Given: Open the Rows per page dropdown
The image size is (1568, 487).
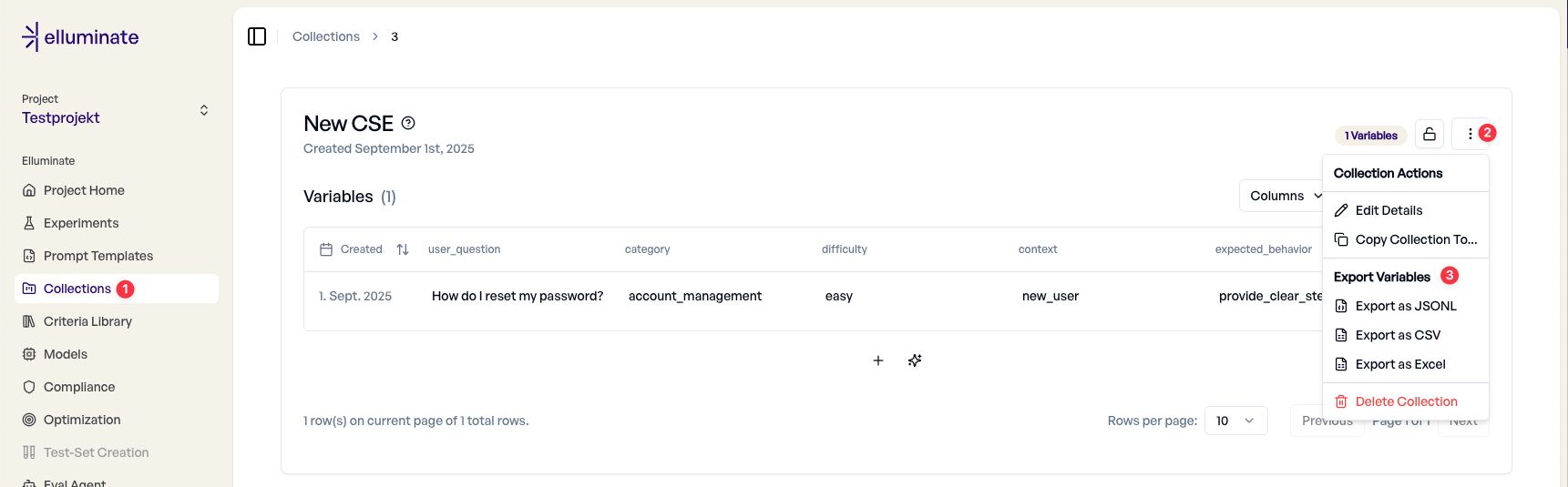Looking at the screenshot, I should pos(1235,421).
